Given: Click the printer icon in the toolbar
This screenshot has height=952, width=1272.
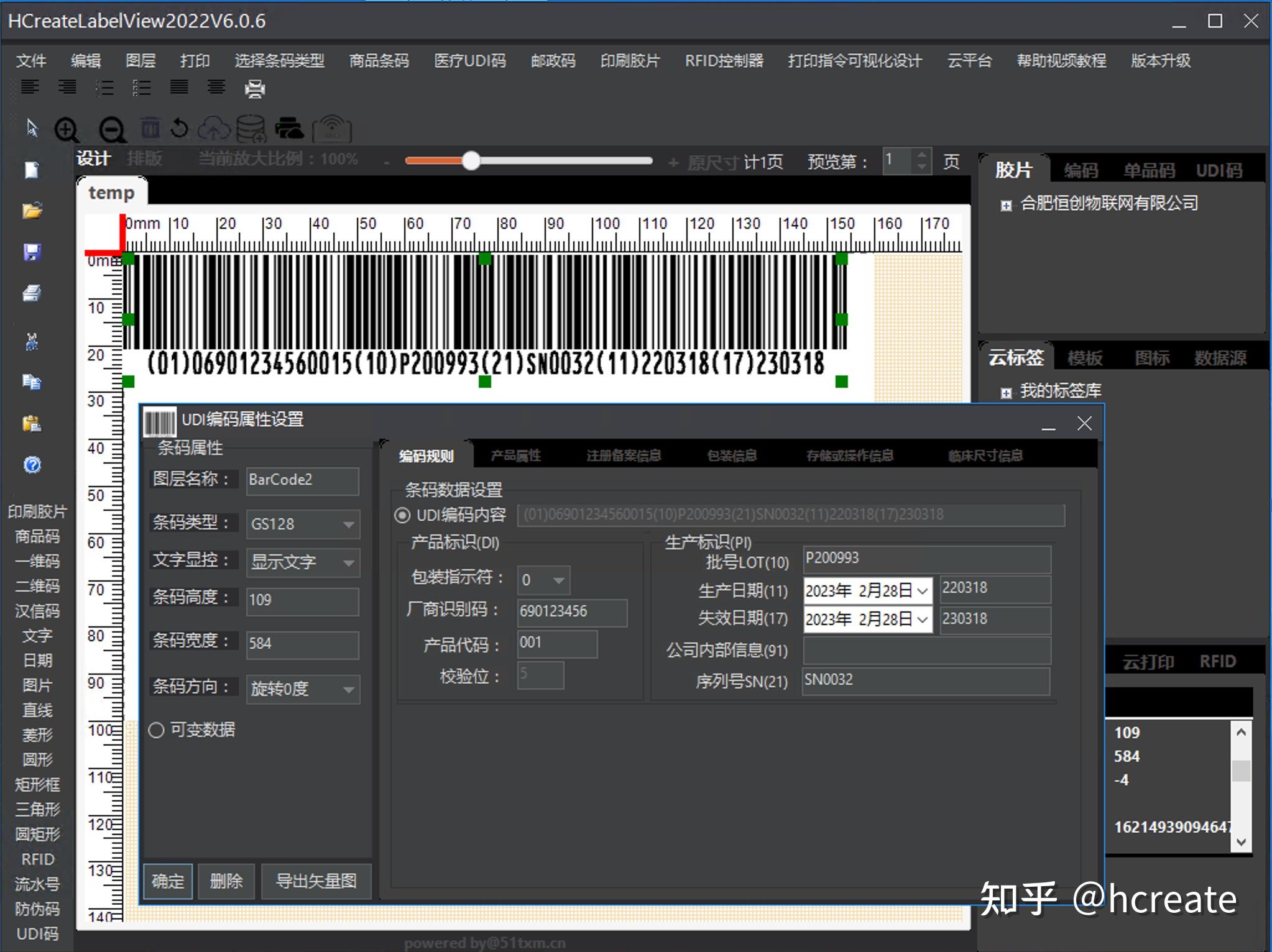Looking at the screenshot, I should click(254, 89).
